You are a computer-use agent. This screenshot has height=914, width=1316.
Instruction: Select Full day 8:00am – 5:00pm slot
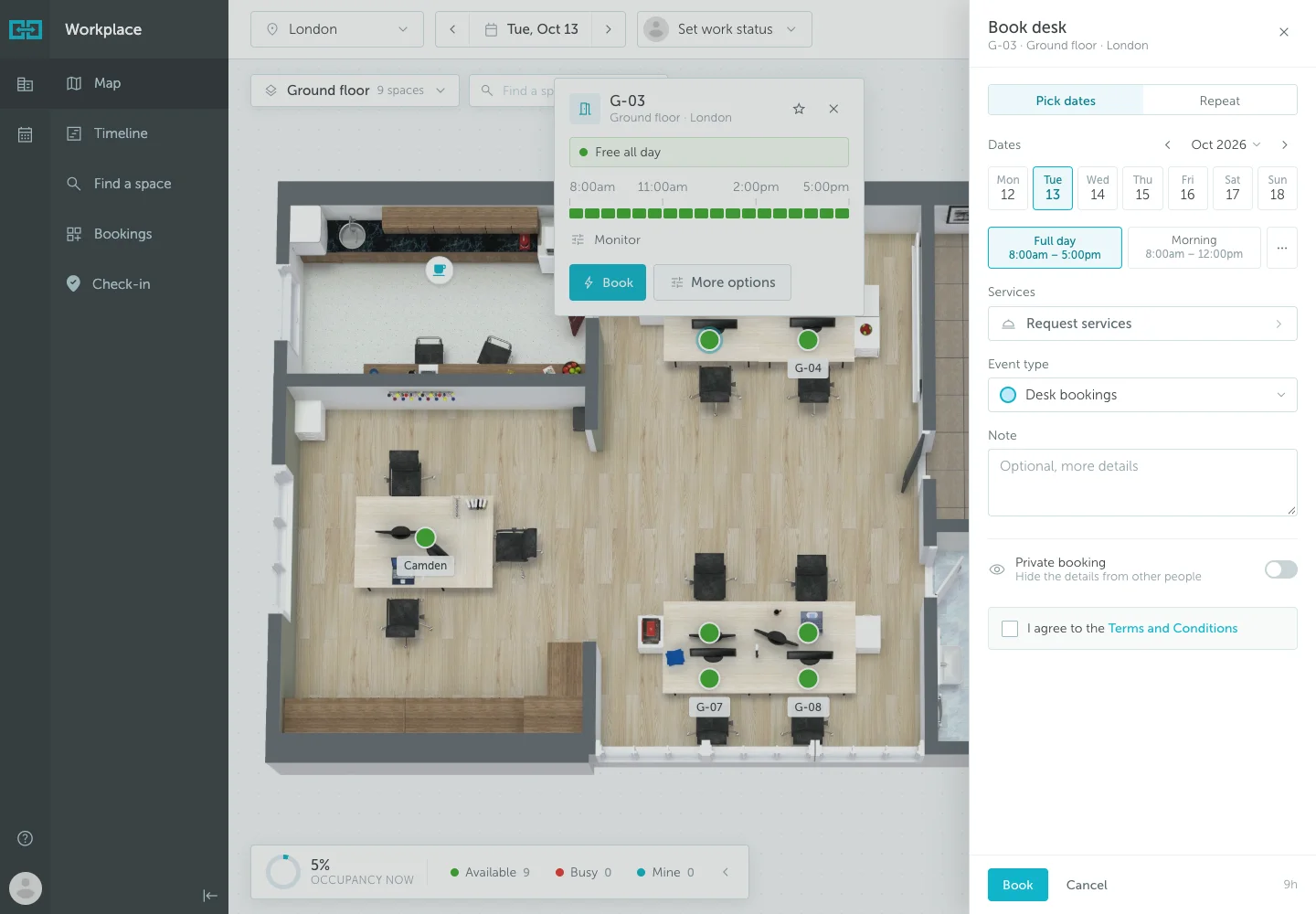pyautogui.click(x=1055, y=248)
